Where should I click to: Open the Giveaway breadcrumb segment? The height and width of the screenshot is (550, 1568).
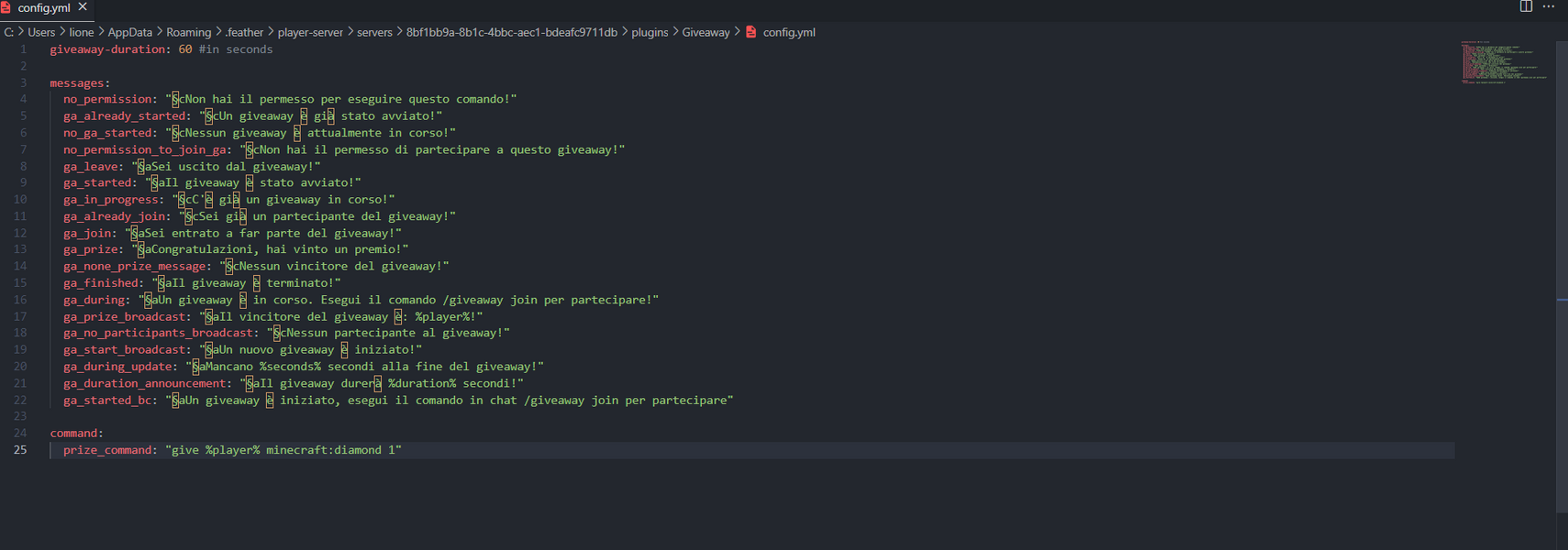click(x=706, y=32)
